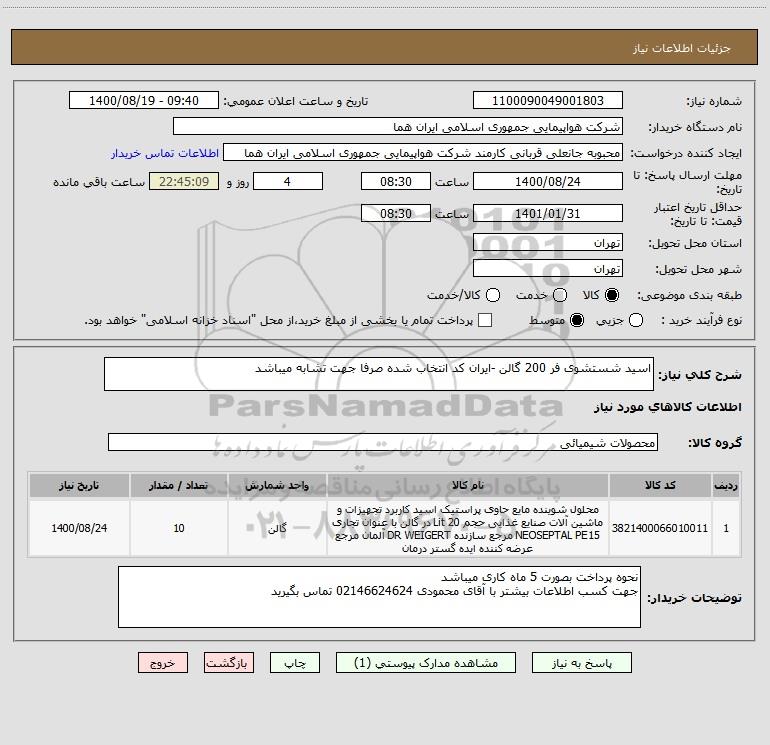Click the need number field 1100090049001803
This screenshot has height=745, width=770.
[548, 101]
